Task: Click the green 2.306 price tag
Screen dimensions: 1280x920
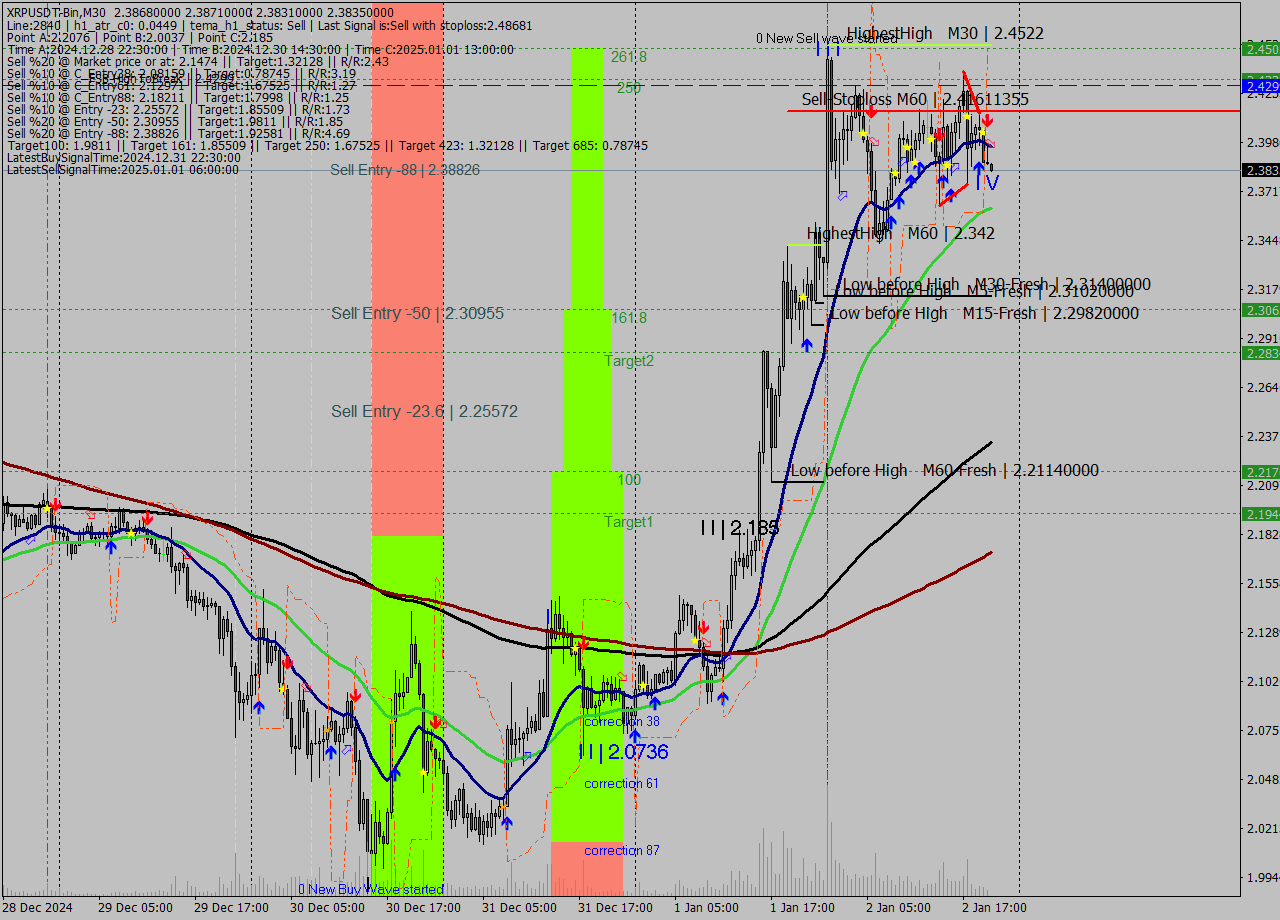Action: pyautogui.click(x=1260, y=310)
